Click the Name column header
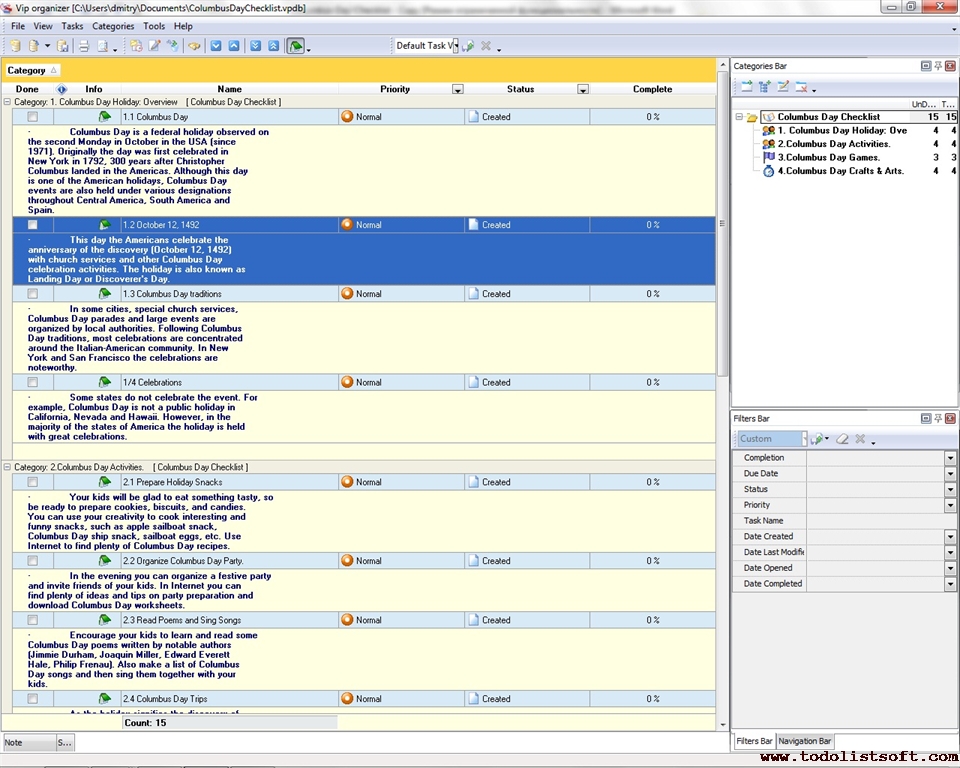 pyautogui.click(x=229, y=89)
